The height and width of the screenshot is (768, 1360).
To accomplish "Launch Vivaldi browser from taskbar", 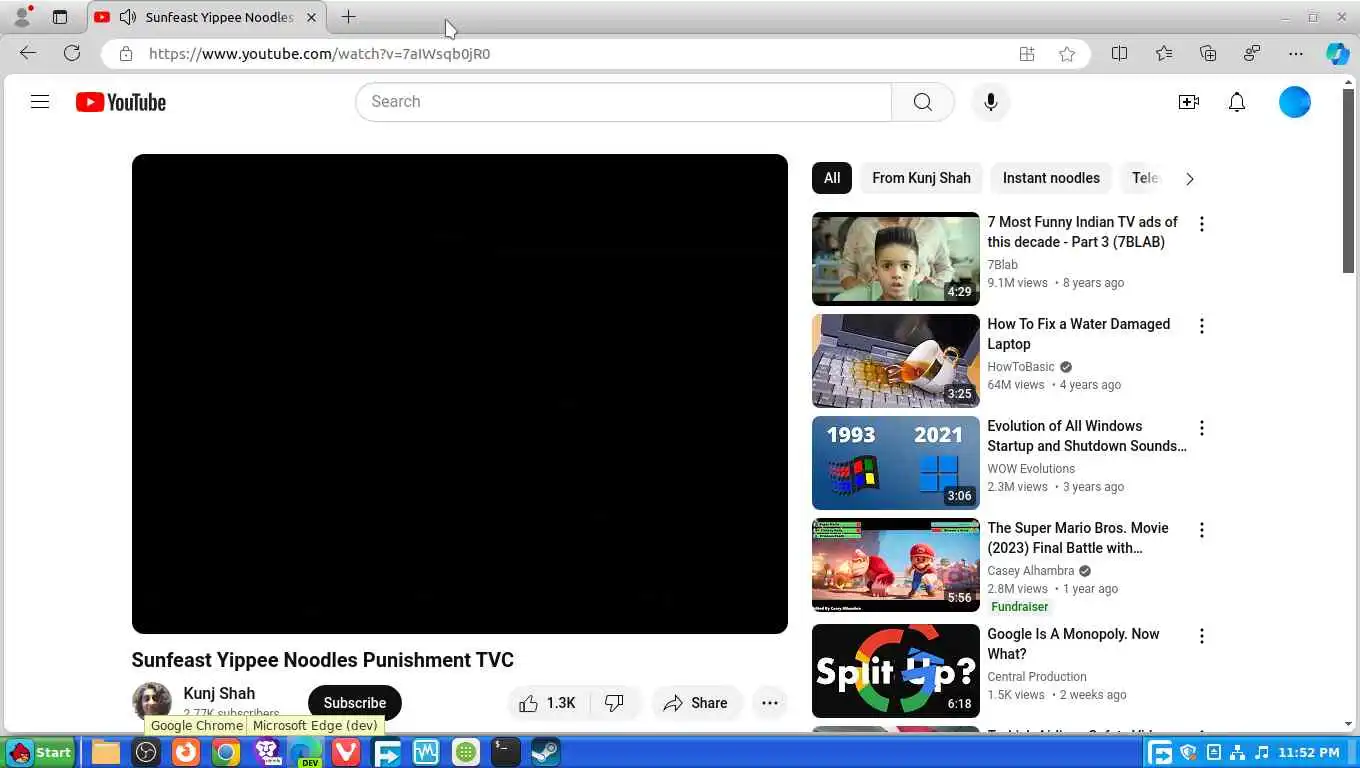I will tap(346, 752).
